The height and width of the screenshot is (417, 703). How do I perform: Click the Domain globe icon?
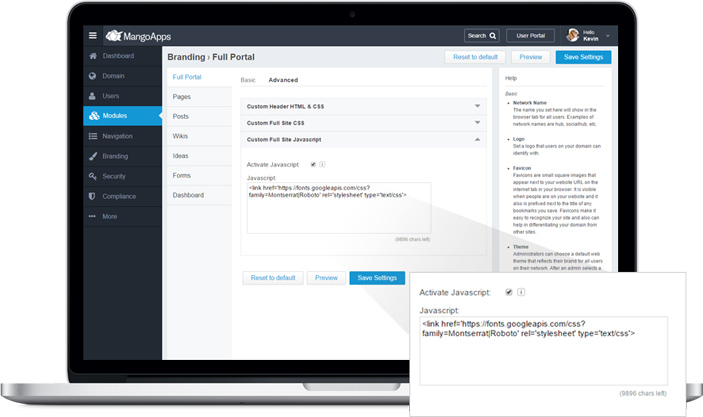[x=92, y=76]
